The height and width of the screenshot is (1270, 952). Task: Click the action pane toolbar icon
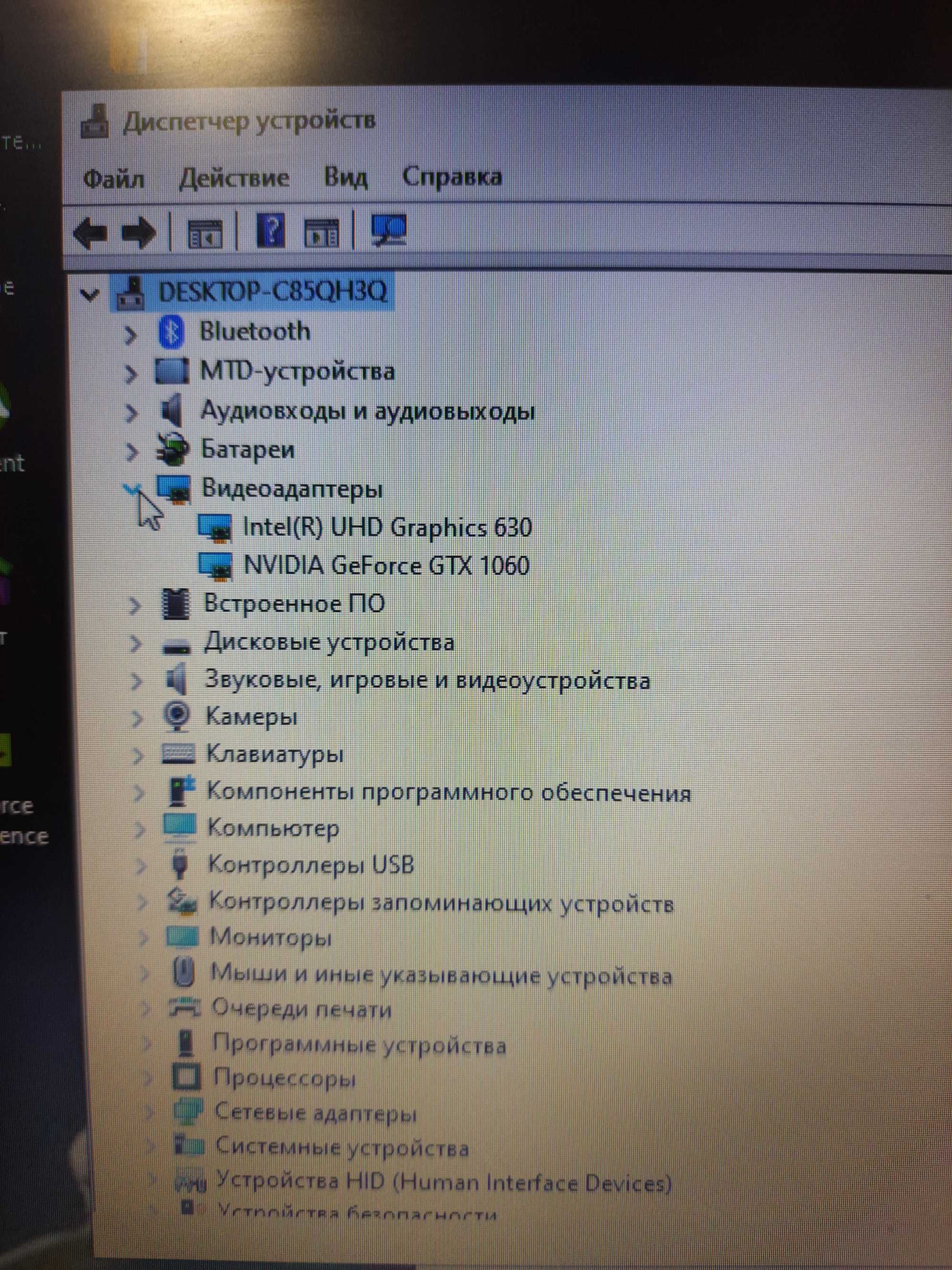click(321, 232)
